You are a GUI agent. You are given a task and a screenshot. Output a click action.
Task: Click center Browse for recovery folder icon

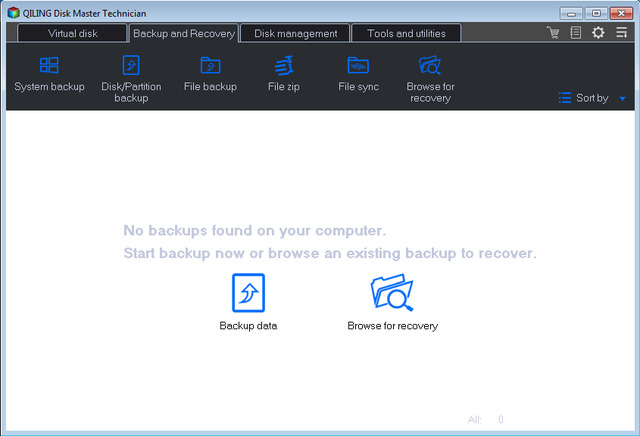click(x=392, y=293)
